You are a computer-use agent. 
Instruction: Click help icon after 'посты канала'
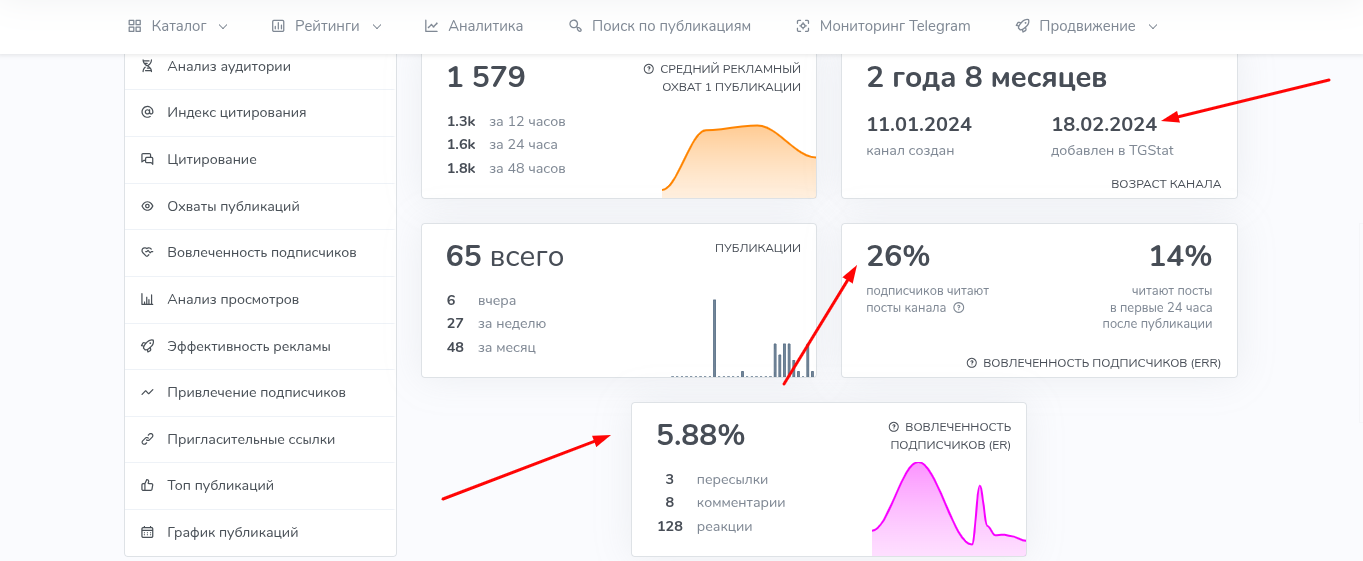pos(959,308)
